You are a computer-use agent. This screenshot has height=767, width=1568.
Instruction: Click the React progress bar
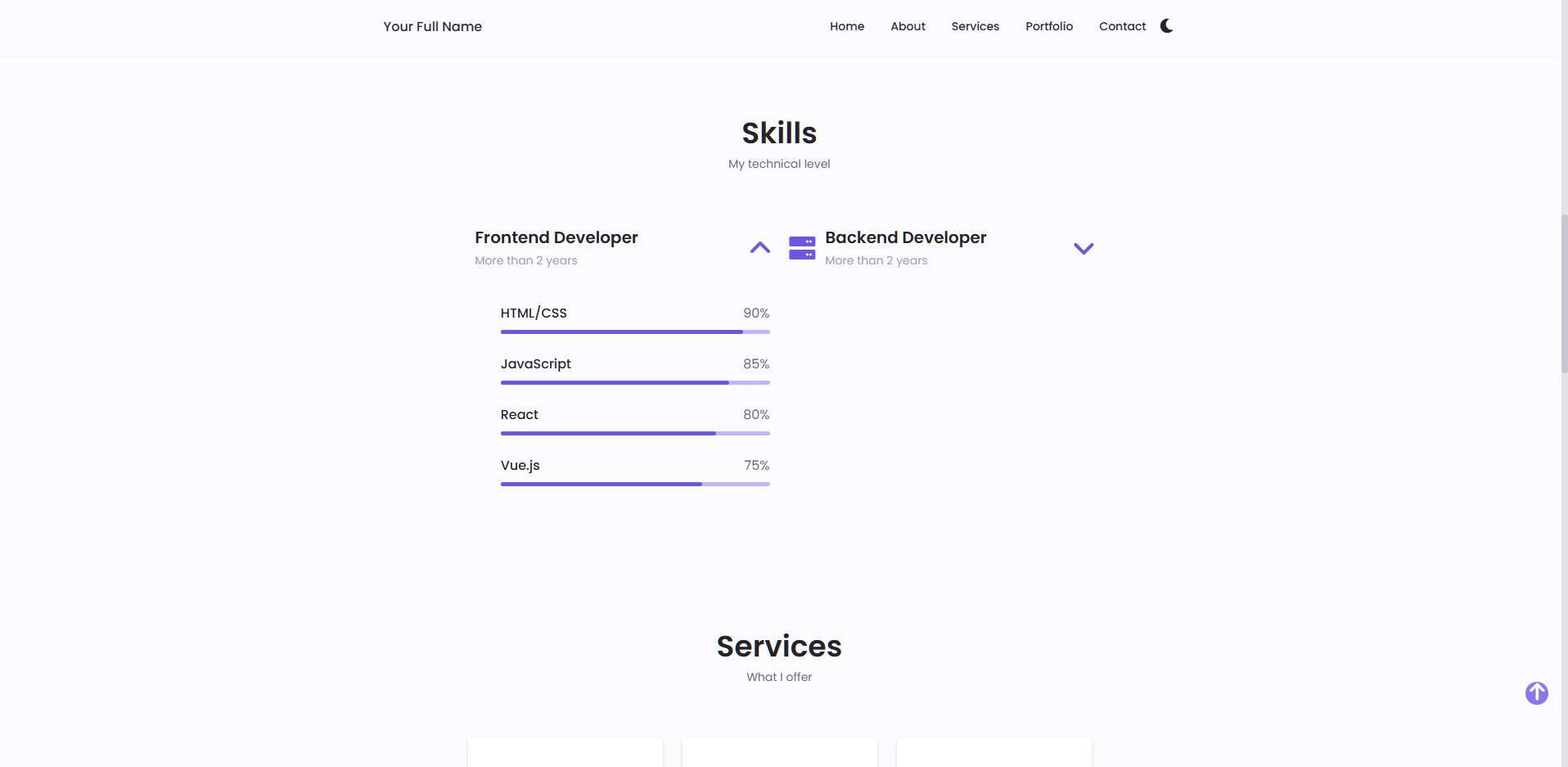[635, 434]
